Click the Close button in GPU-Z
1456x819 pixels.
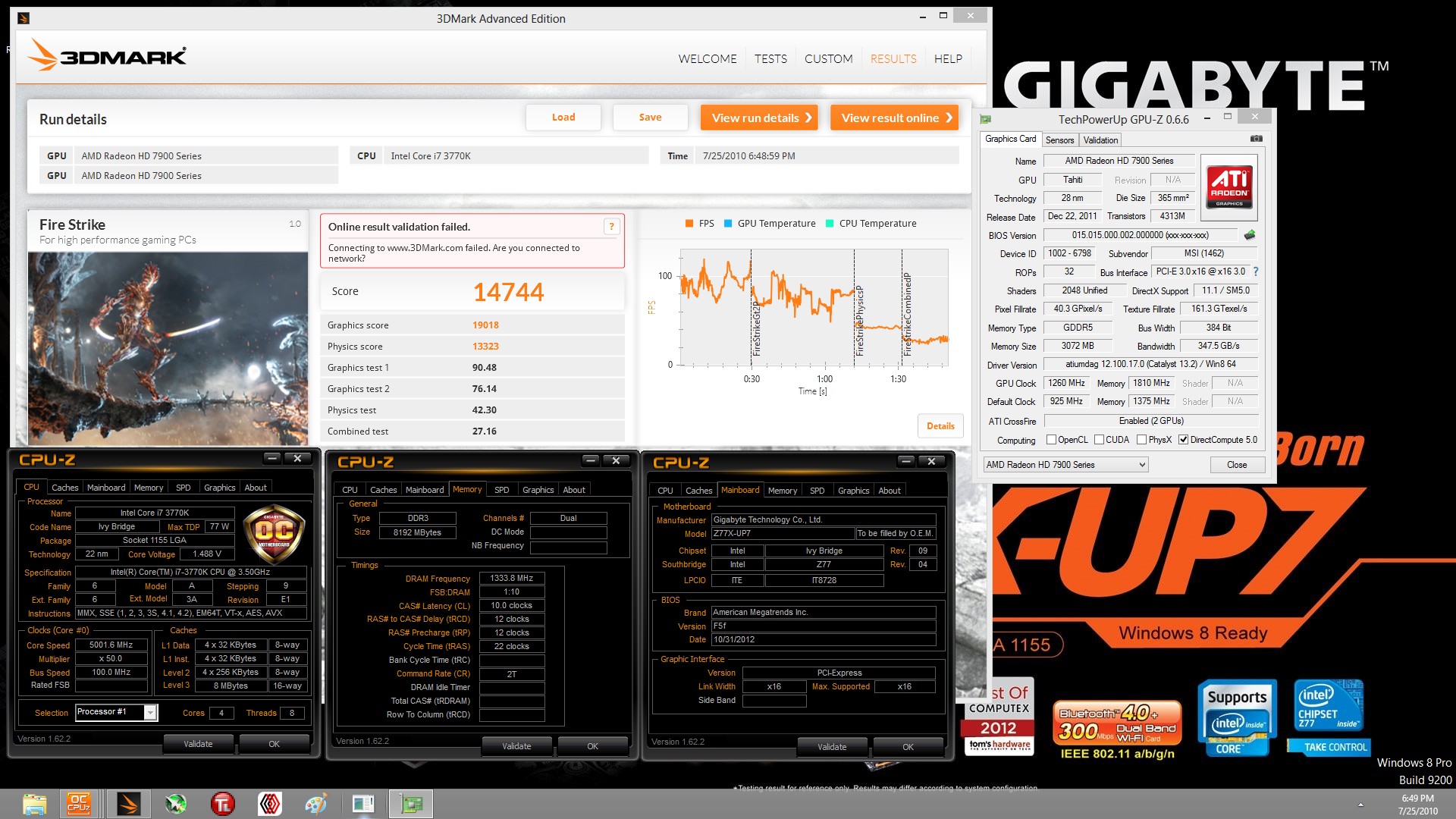pyautogui.click(x=1237, y=465)
